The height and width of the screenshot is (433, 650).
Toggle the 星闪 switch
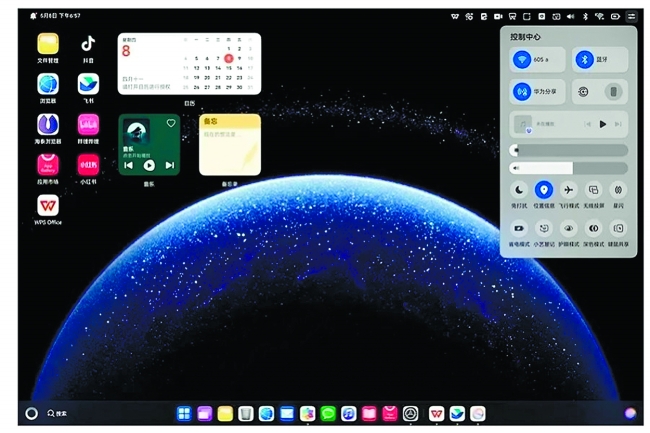click(x=618, y=190)
